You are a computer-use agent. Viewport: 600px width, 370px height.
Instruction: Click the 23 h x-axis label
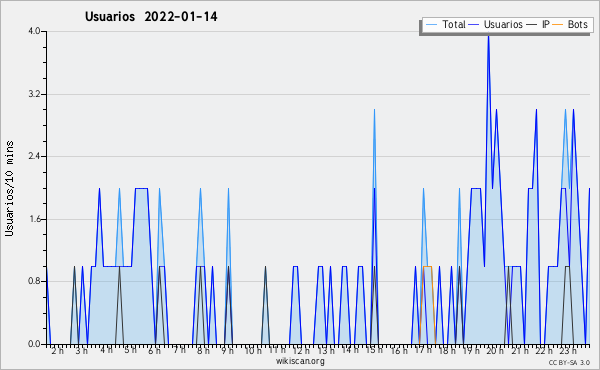pos(568,351)
